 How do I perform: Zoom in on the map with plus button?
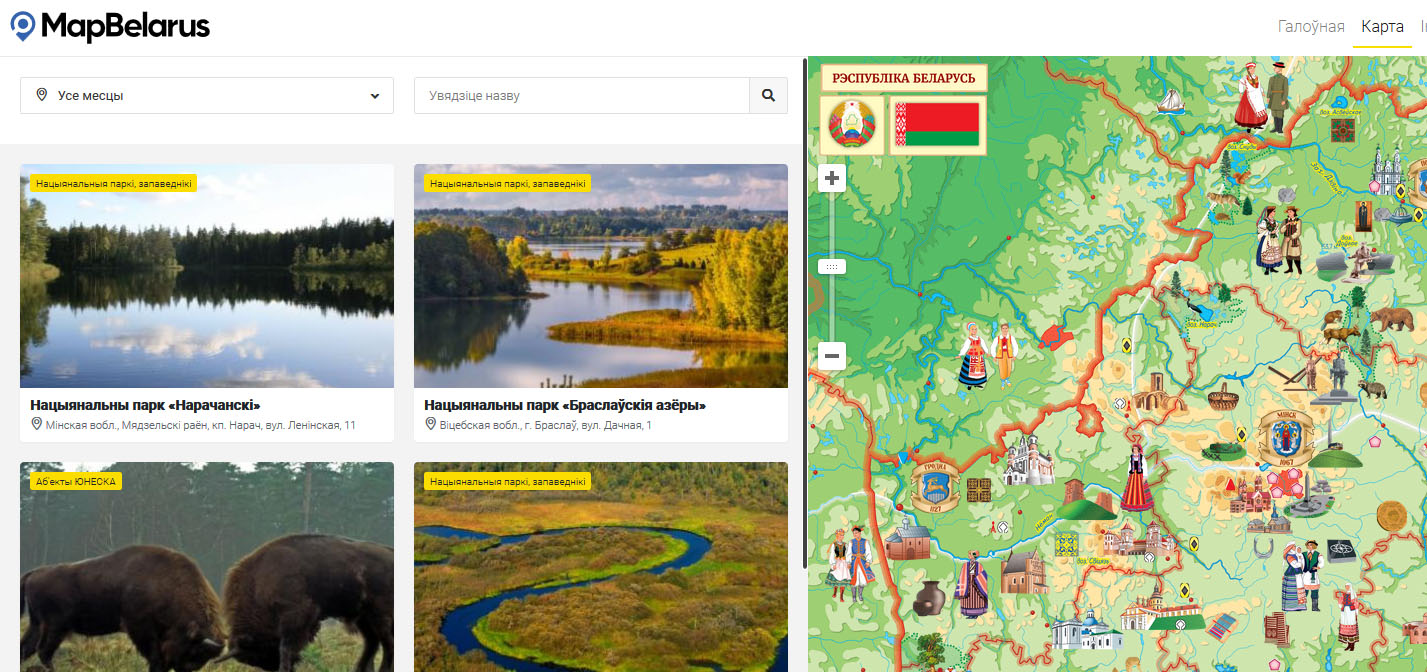[x=832, y=179]
